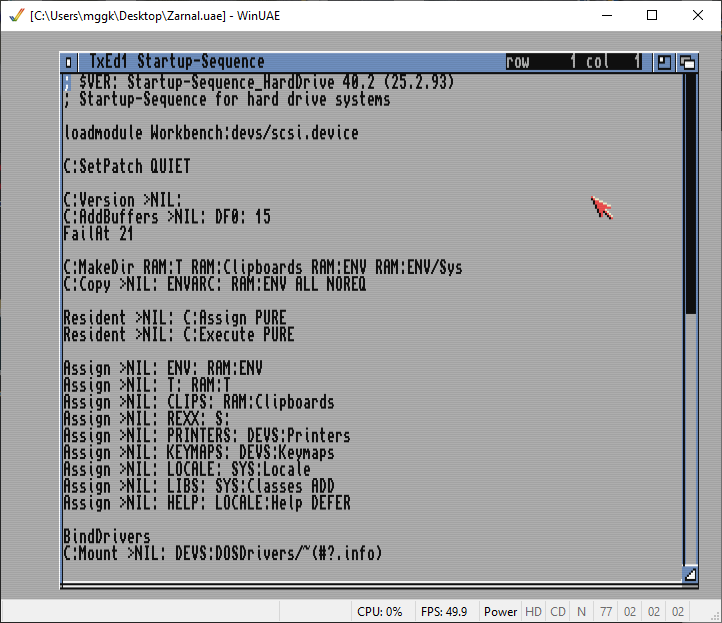Click the C:Version >NIL: line
Screen dimensions: 722x623
123,200
